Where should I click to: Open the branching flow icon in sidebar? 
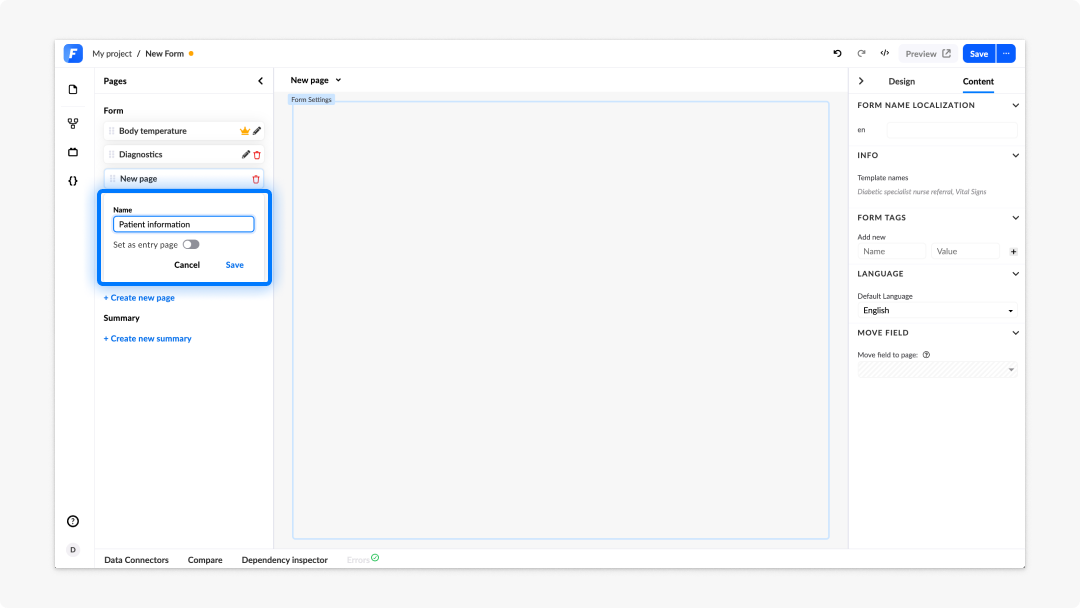pos(73,123)
